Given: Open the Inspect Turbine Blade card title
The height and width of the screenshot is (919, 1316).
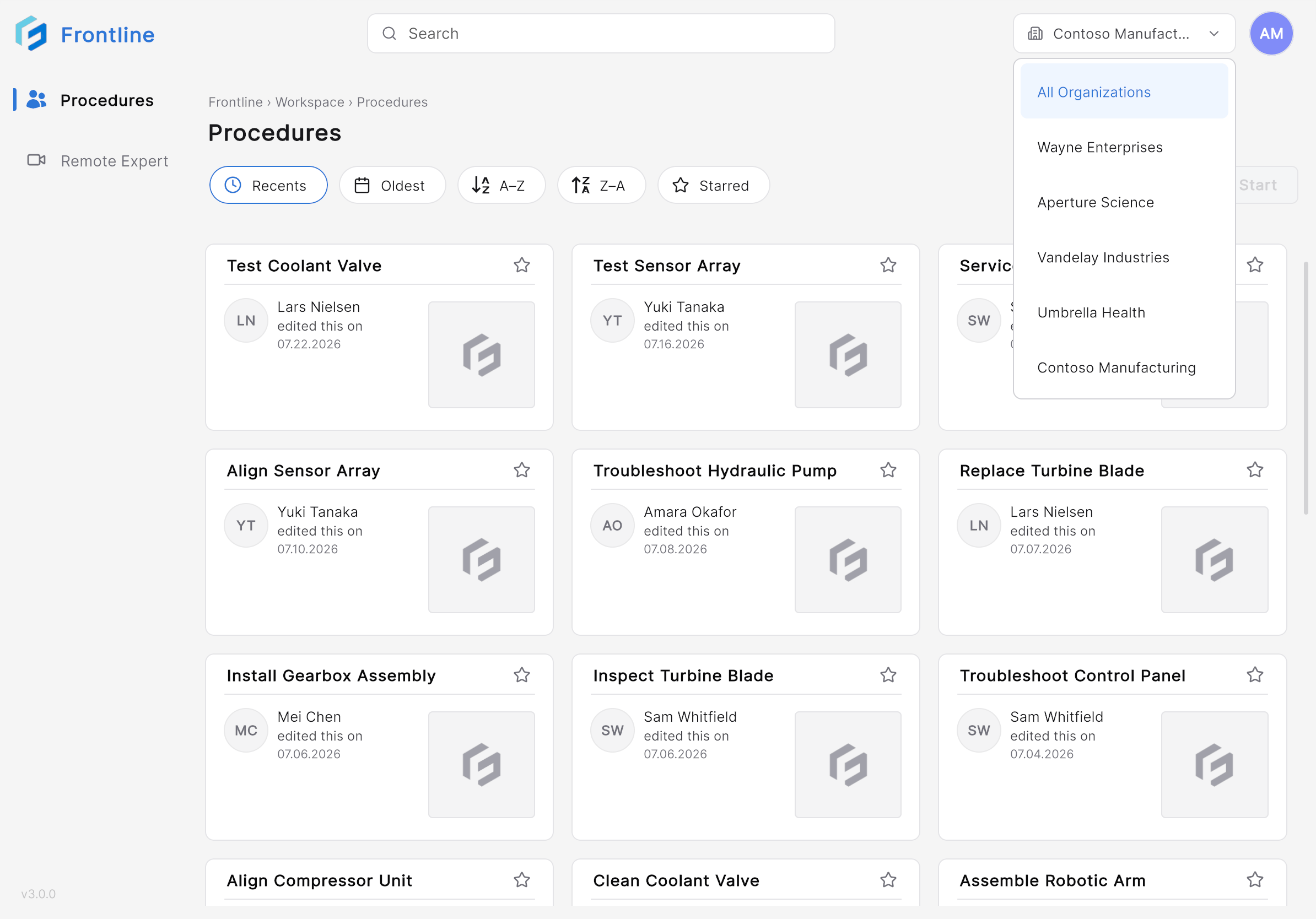Looking at the screenshot, I should [x=683, y=675].
